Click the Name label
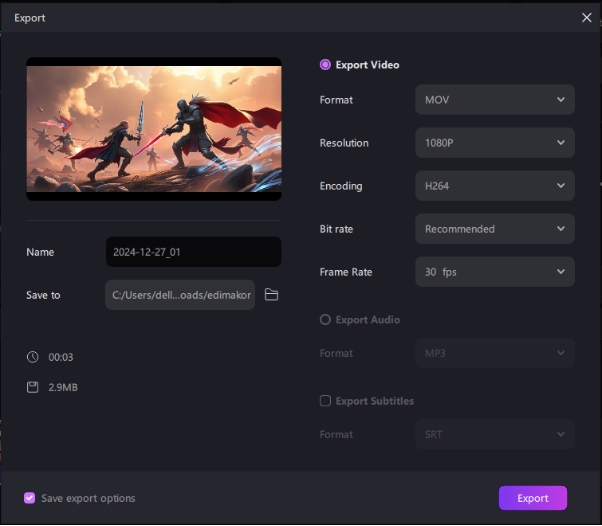 tap(40, 252)
